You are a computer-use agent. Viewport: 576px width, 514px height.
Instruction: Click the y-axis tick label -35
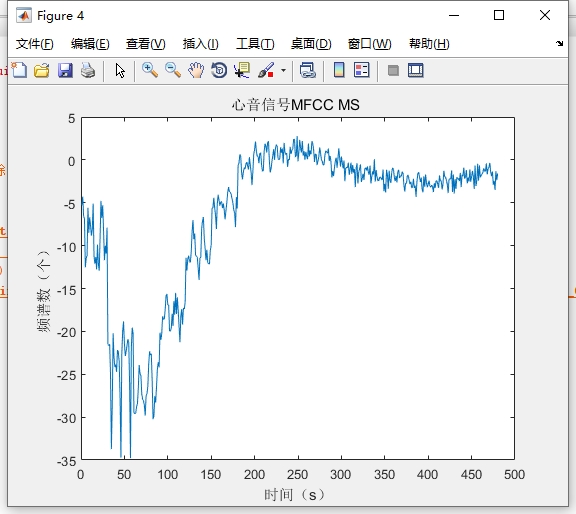pyautogui.click(x=66, y=461)
